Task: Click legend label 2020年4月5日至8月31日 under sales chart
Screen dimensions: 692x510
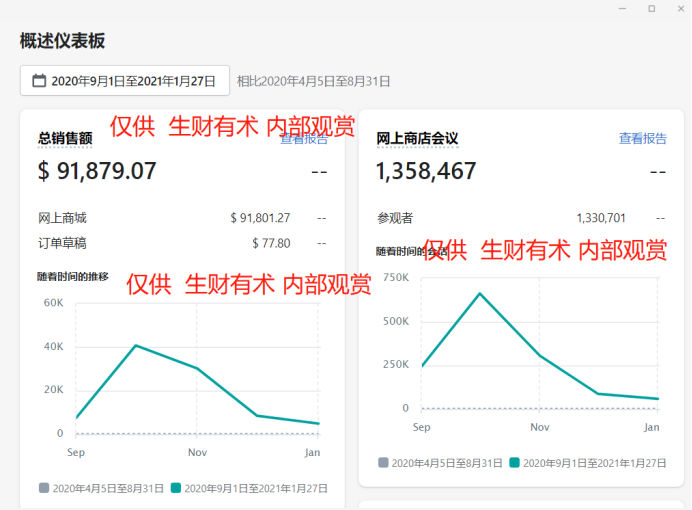Action: tap(108, 488)
